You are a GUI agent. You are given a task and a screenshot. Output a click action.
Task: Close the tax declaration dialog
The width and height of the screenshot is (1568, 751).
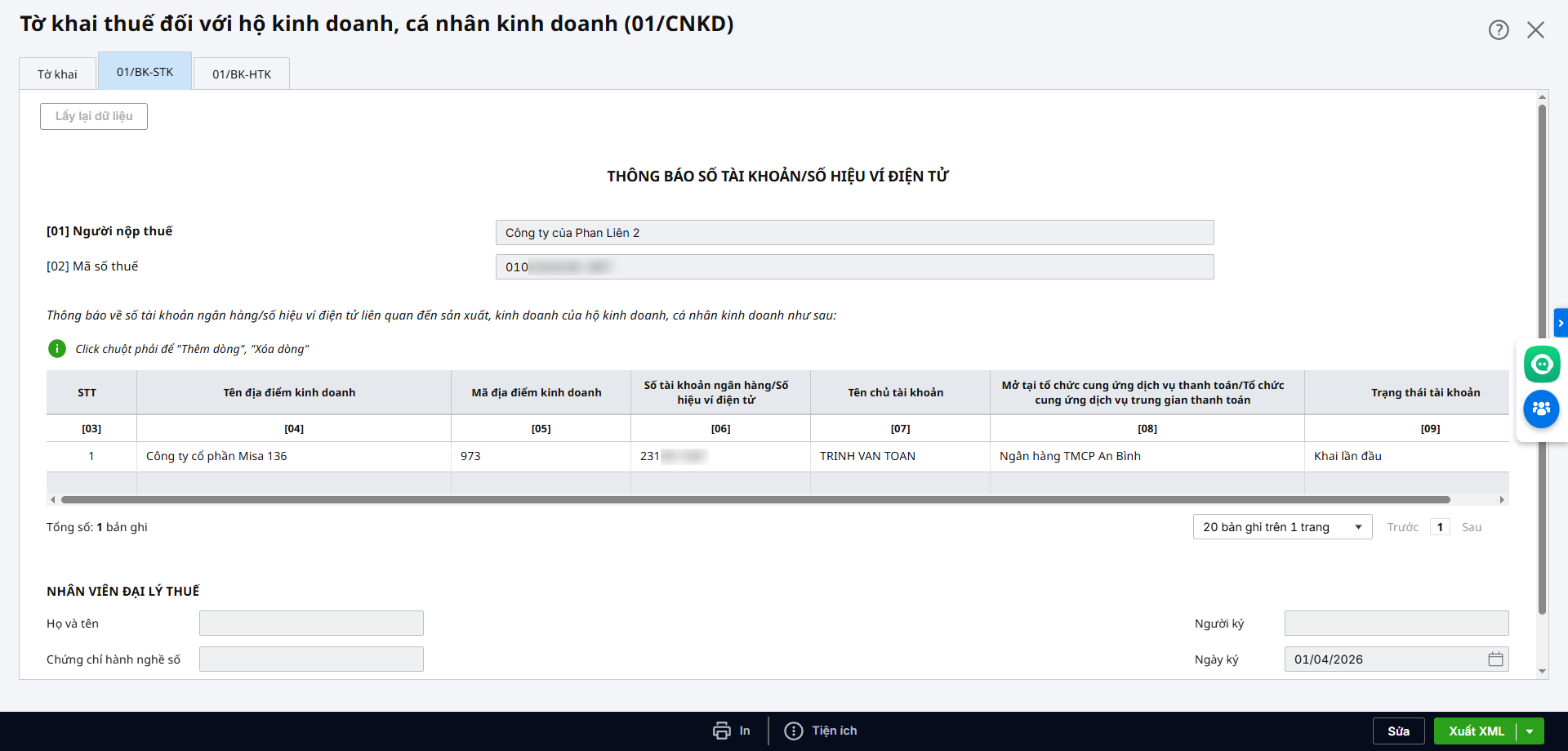tap(1535, 30)
